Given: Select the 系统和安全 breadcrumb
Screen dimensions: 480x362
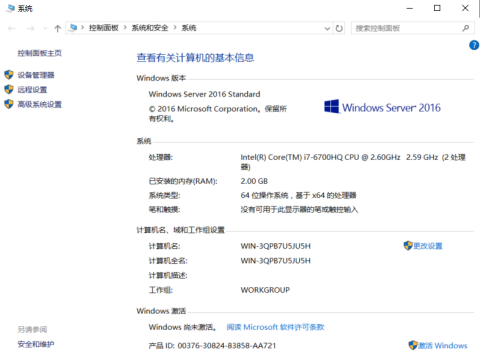Looking at the screenshot, I should [x=150, y=28].
